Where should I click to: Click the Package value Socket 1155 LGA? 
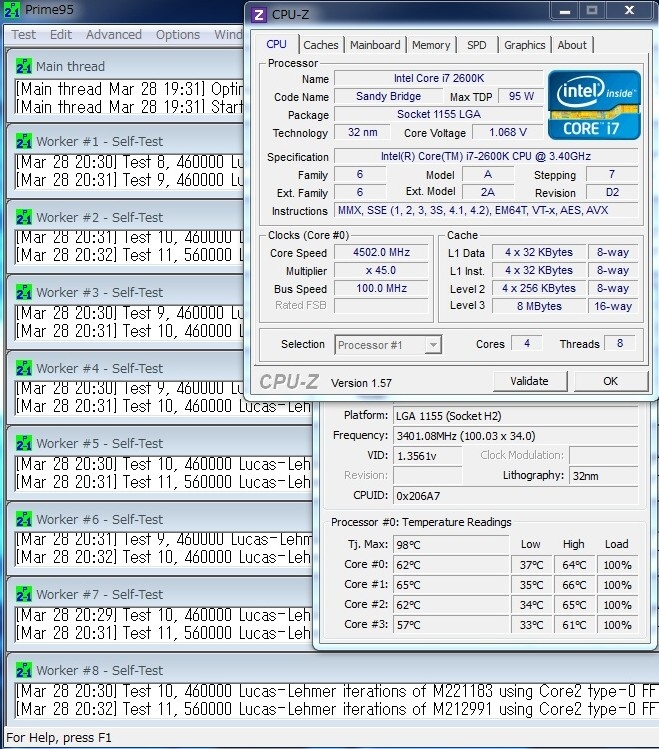pos(438,114)
